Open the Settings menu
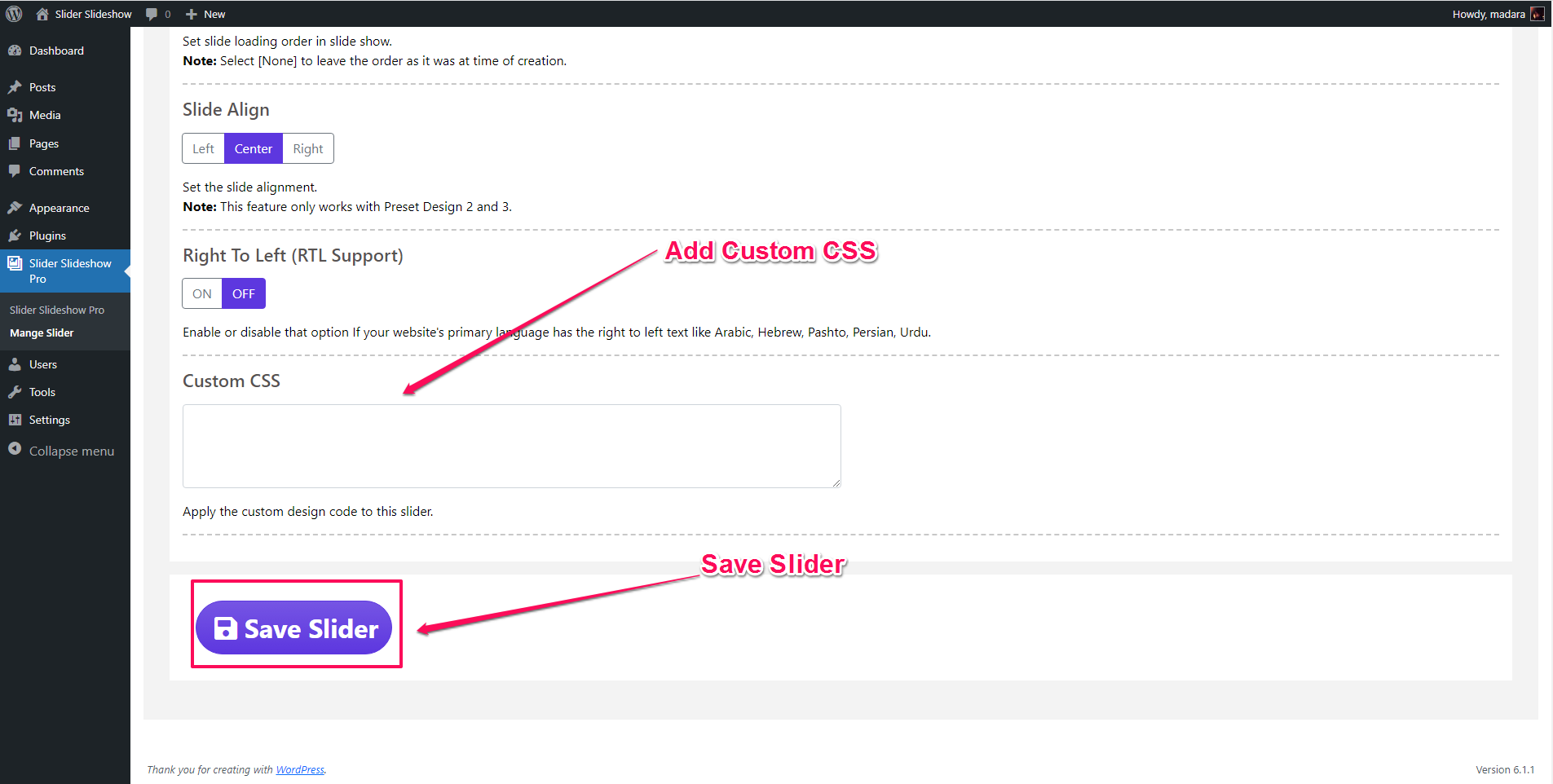The height and width of the screenshot is (784, 1553). [x=65, y=420]
